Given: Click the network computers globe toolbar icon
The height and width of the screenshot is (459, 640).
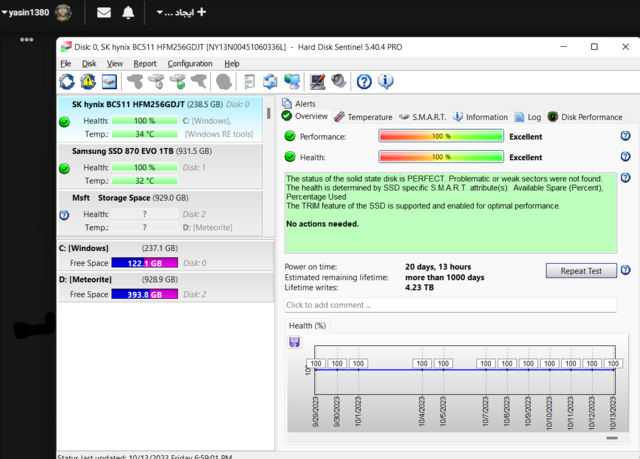Looking at the screenshot, I should point(292,82).
